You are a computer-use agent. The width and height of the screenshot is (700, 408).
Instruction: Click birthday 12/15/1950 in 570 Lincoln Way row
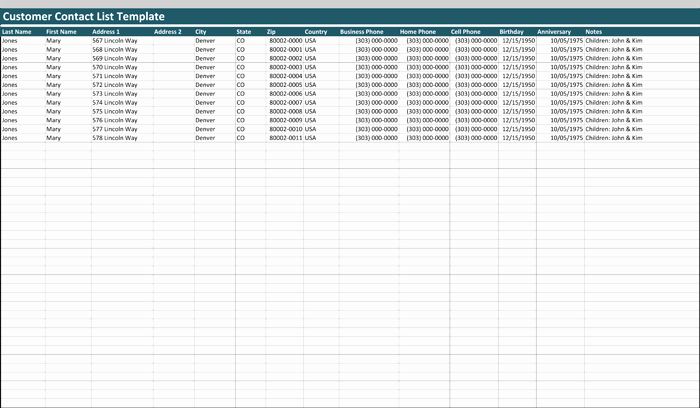519,67
